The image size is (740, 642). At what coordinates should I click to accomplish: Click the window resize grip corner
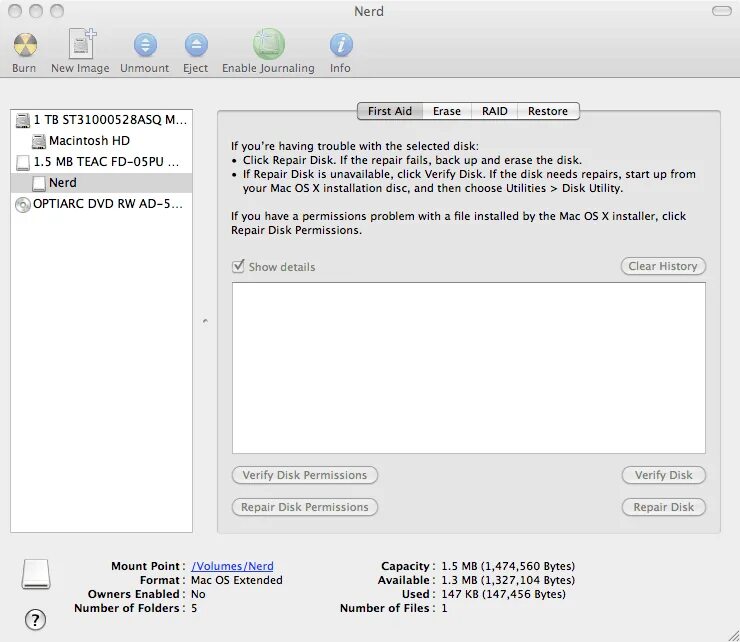733,635
